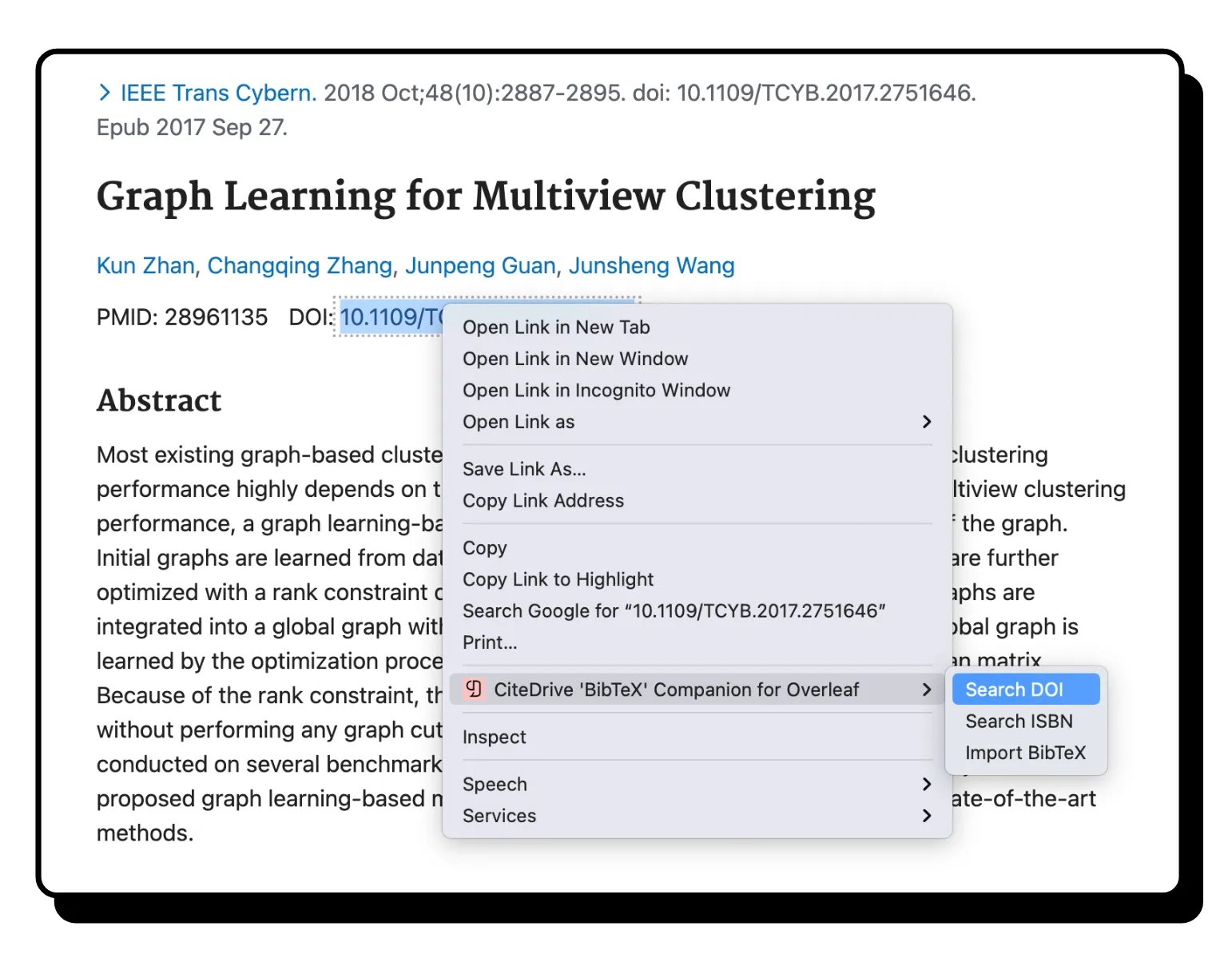
Task: Choose Search ISBN from the submenu
Action: (1018, 721)
